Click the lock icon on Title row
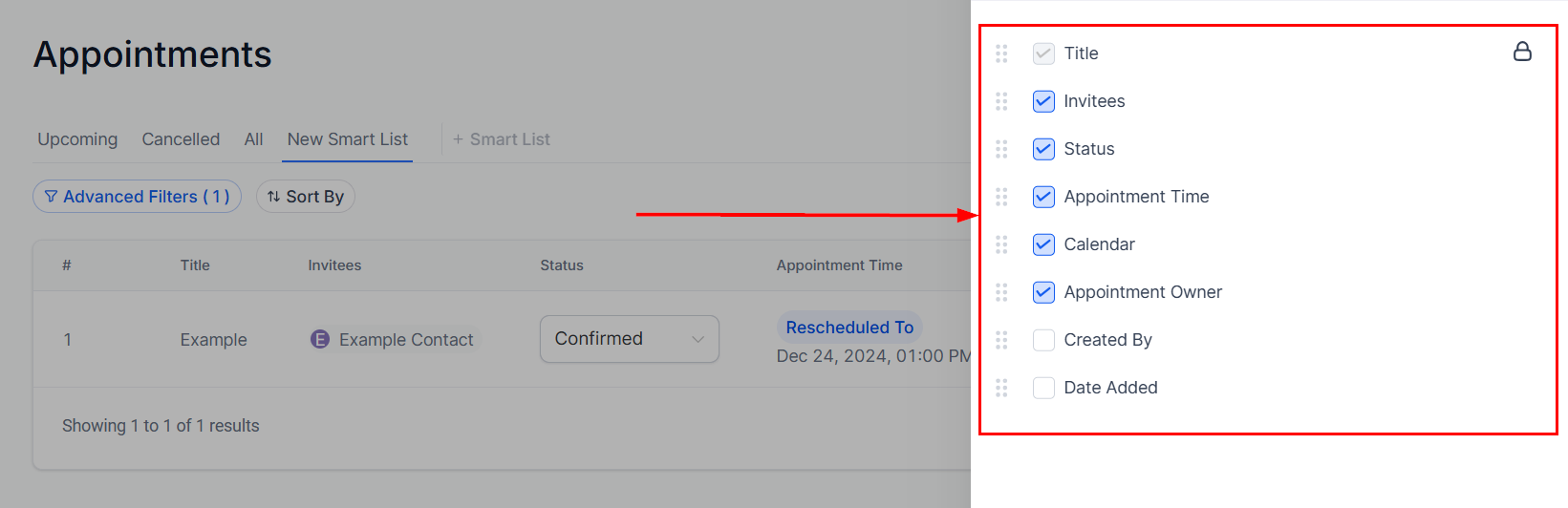Viewport: 1568px width, 508px height. pos(1522,52)
